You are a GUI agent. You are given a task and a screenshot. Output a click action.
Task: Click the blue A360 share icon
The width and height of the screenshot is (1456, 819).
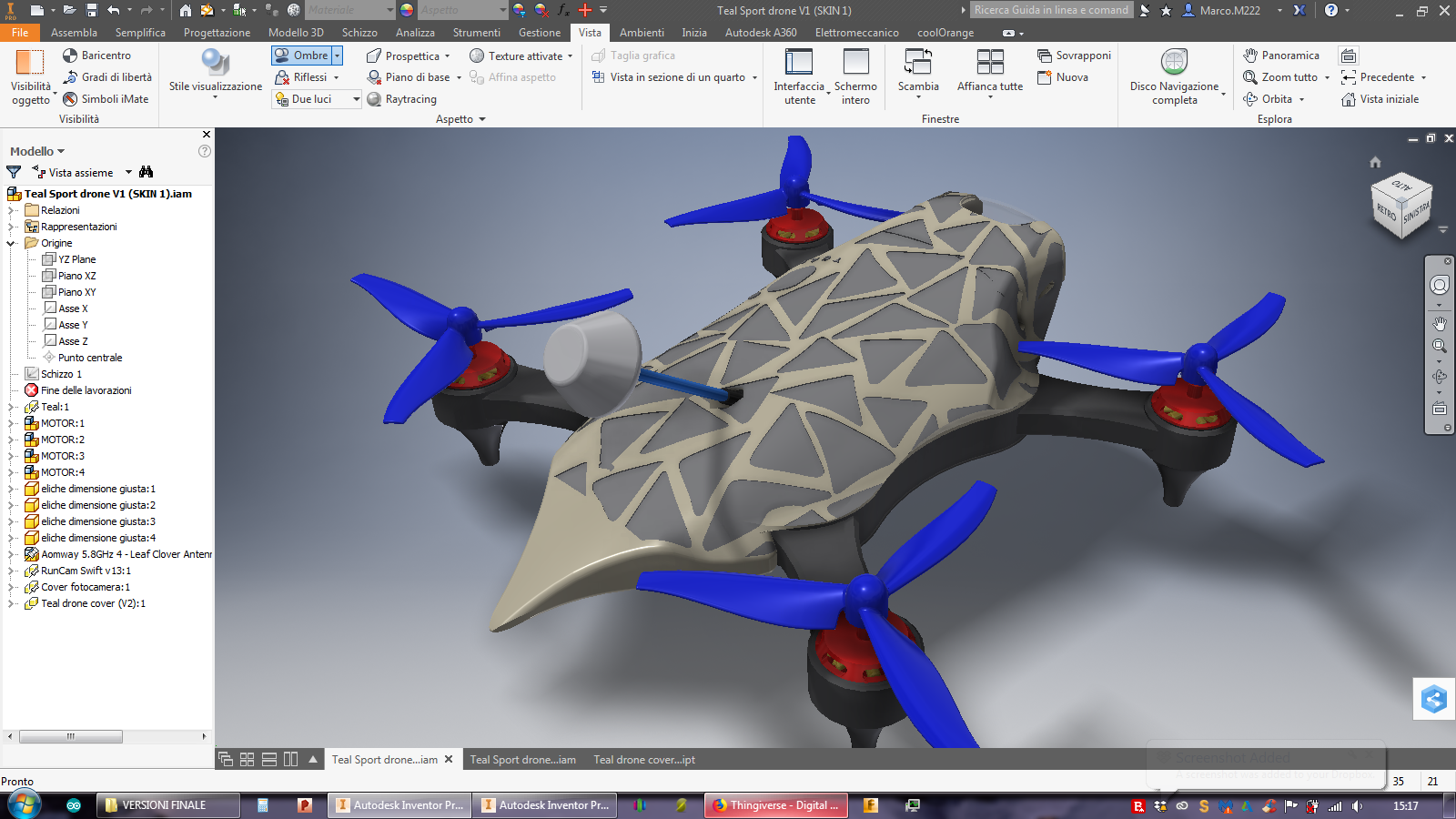1434,699
